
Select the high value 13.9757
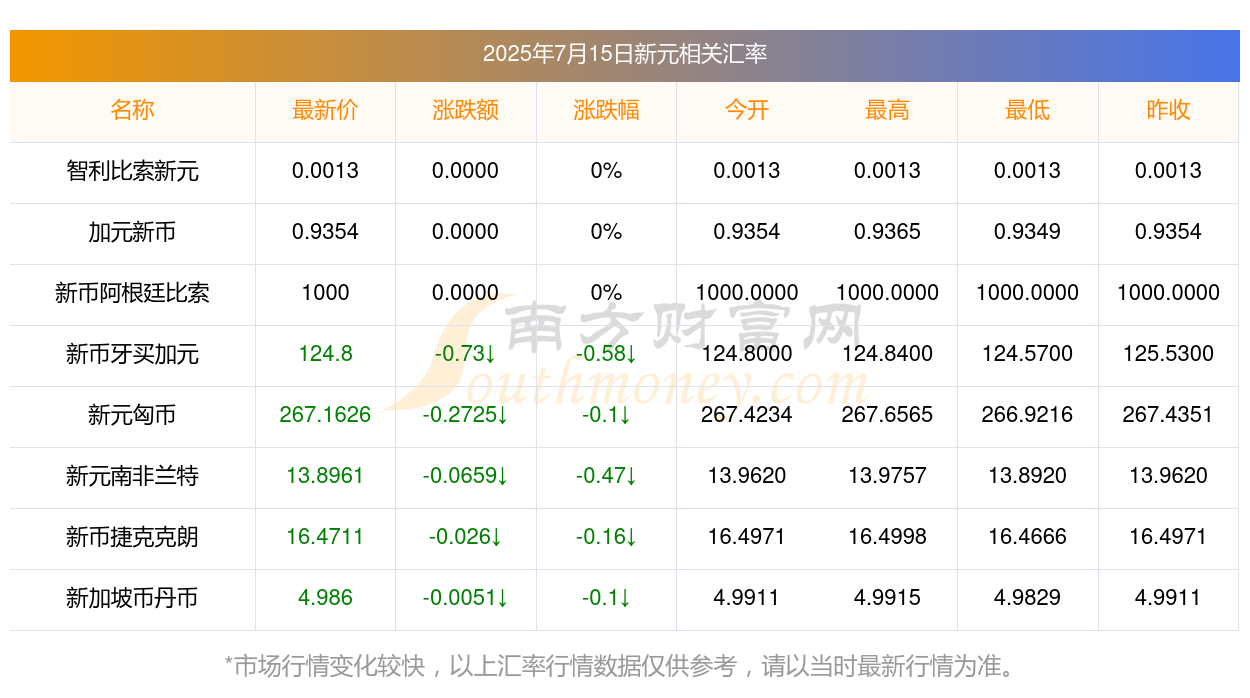(887, 476)
